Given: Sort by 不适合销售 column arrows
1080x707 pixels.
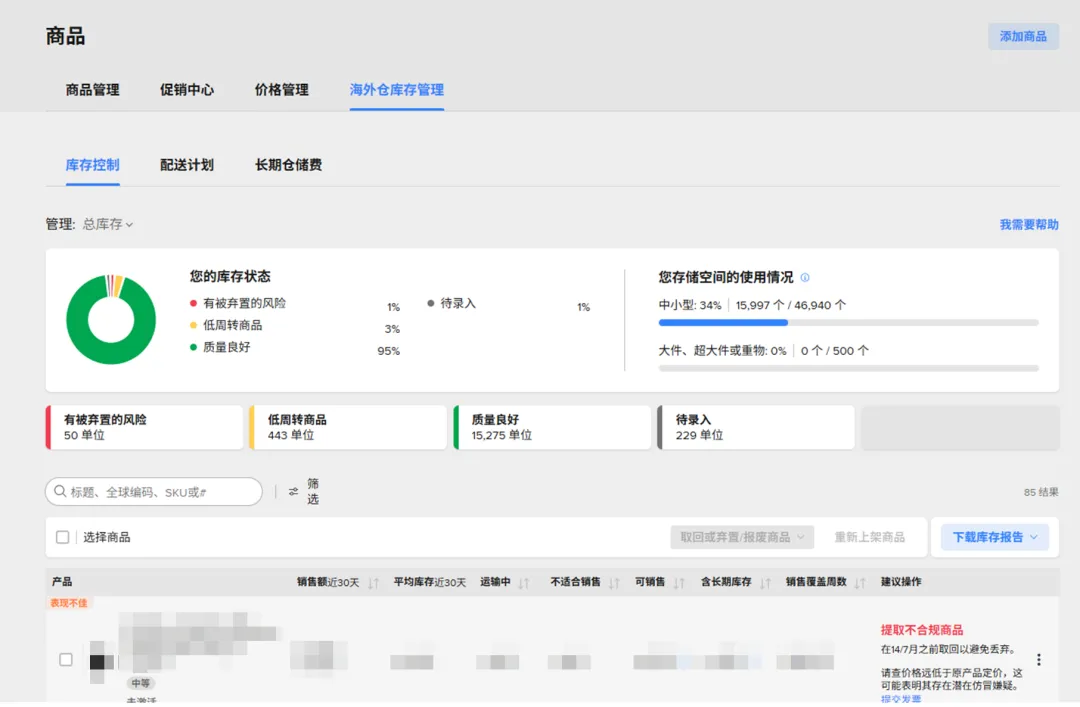Looking at the screenshot, I should click(x=614, y=583).
